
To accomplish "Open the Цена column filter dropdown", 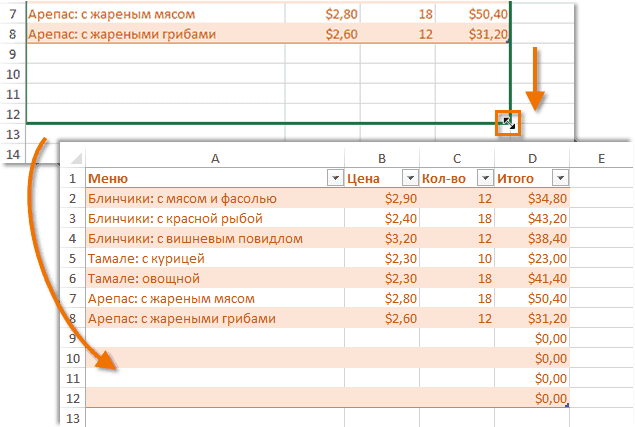I will click(410, 178).
